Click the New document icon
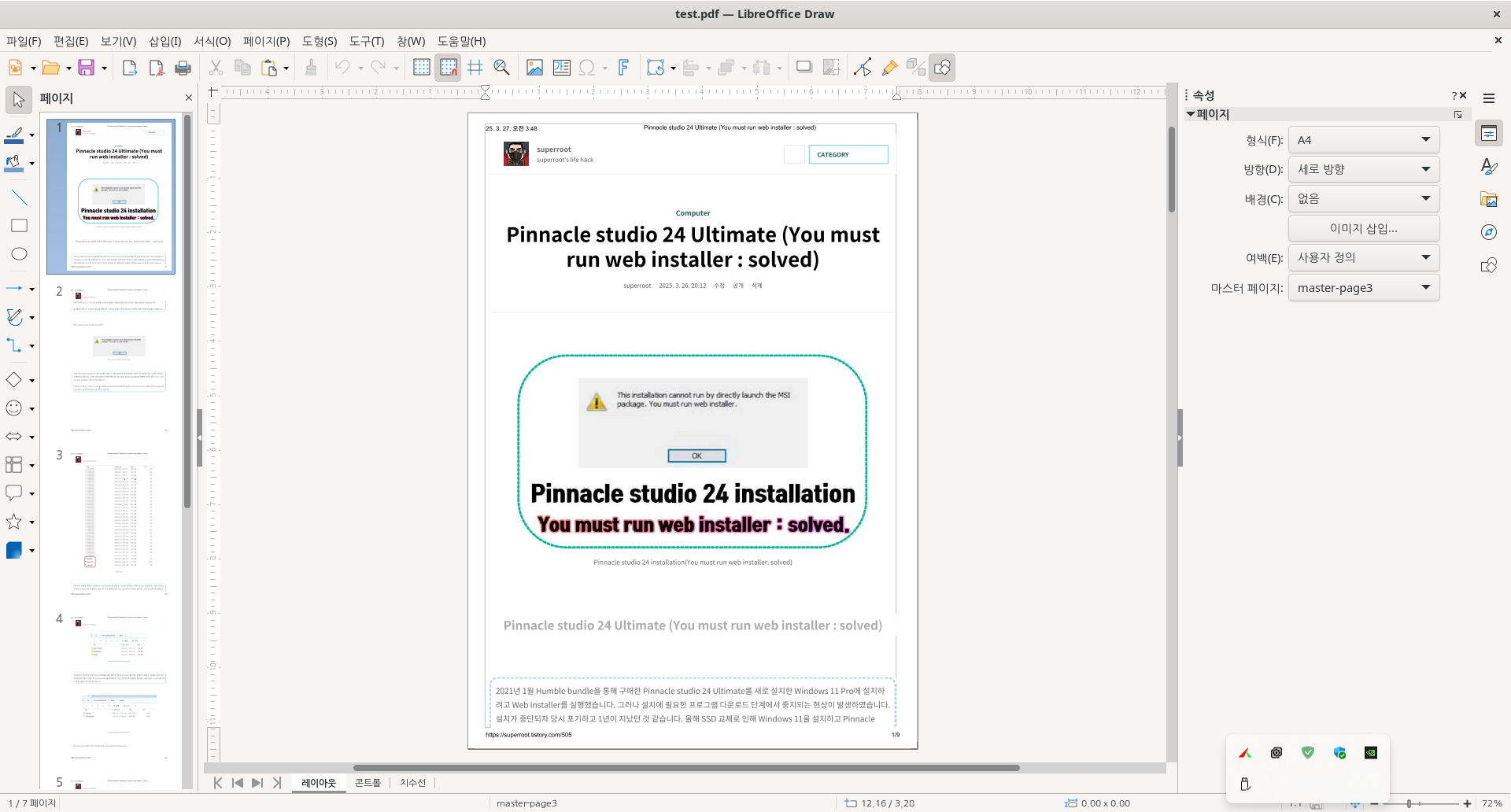1511x812 pixels. (15, 68)
